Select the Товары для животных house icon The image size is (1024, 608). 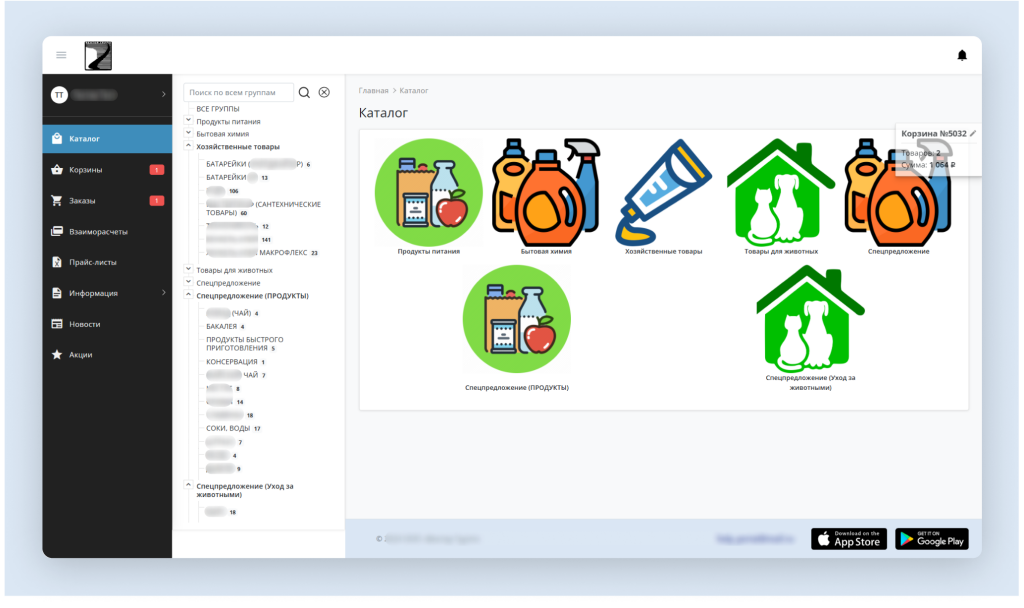point(781,192)
